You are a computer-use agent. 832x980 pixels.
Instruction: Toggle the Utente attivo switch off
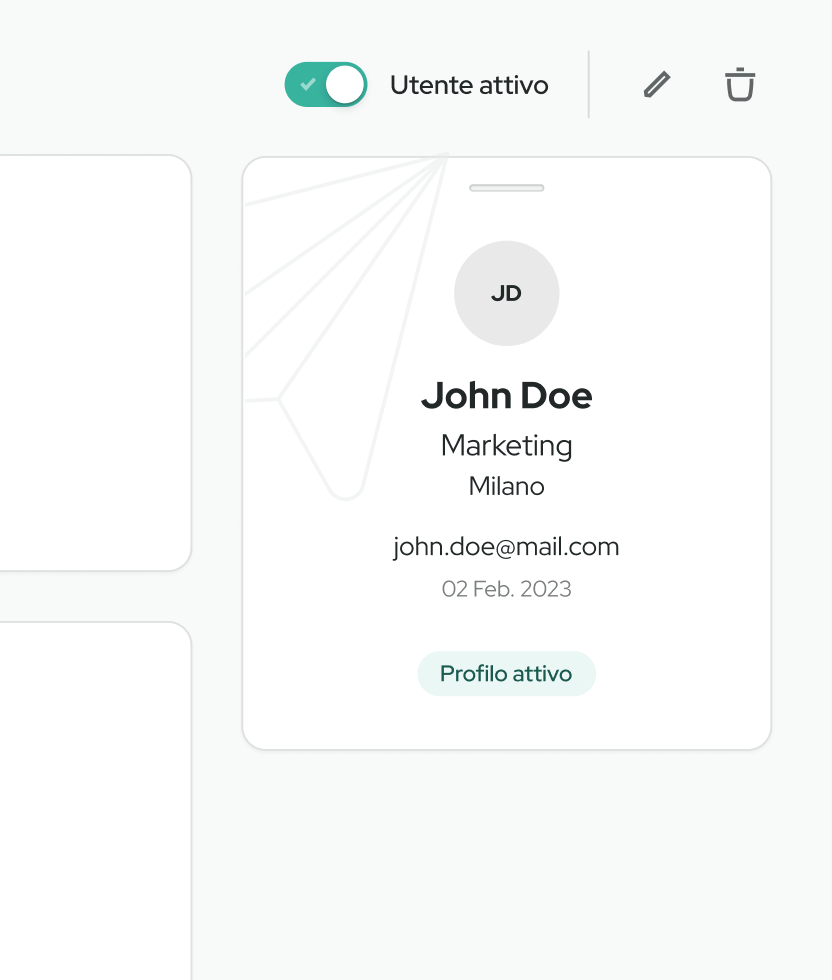[325, 85]
